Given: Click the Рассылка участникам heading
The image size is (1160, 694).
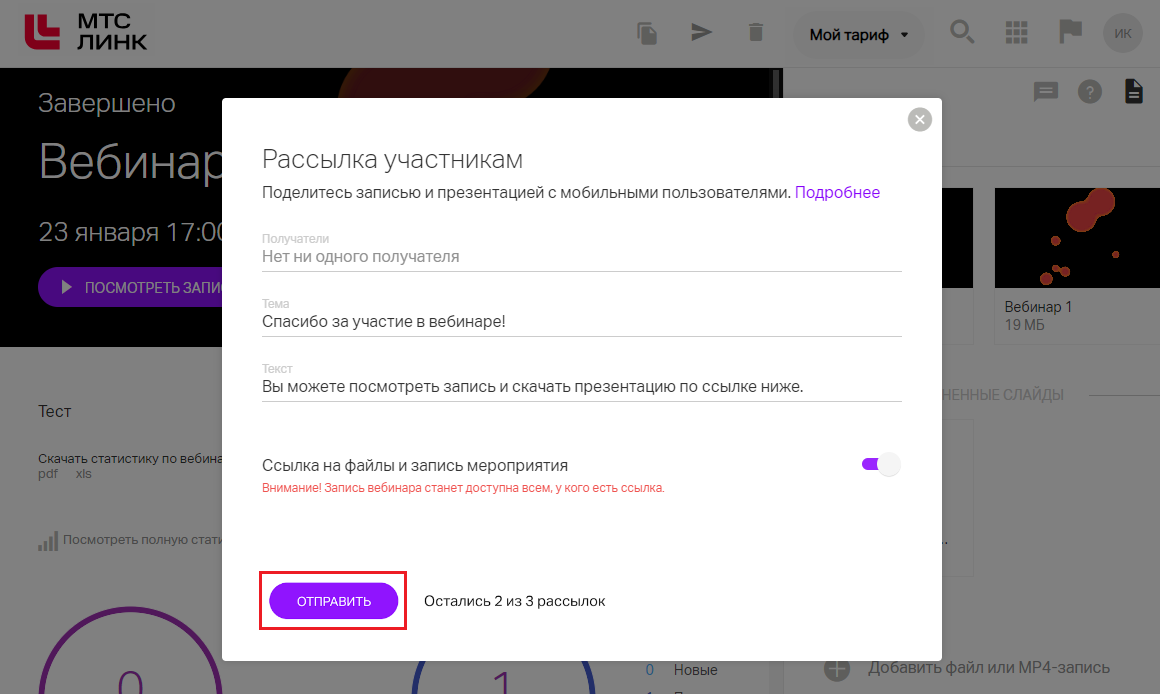Looking at the screenshot, I should coord(392,159).
